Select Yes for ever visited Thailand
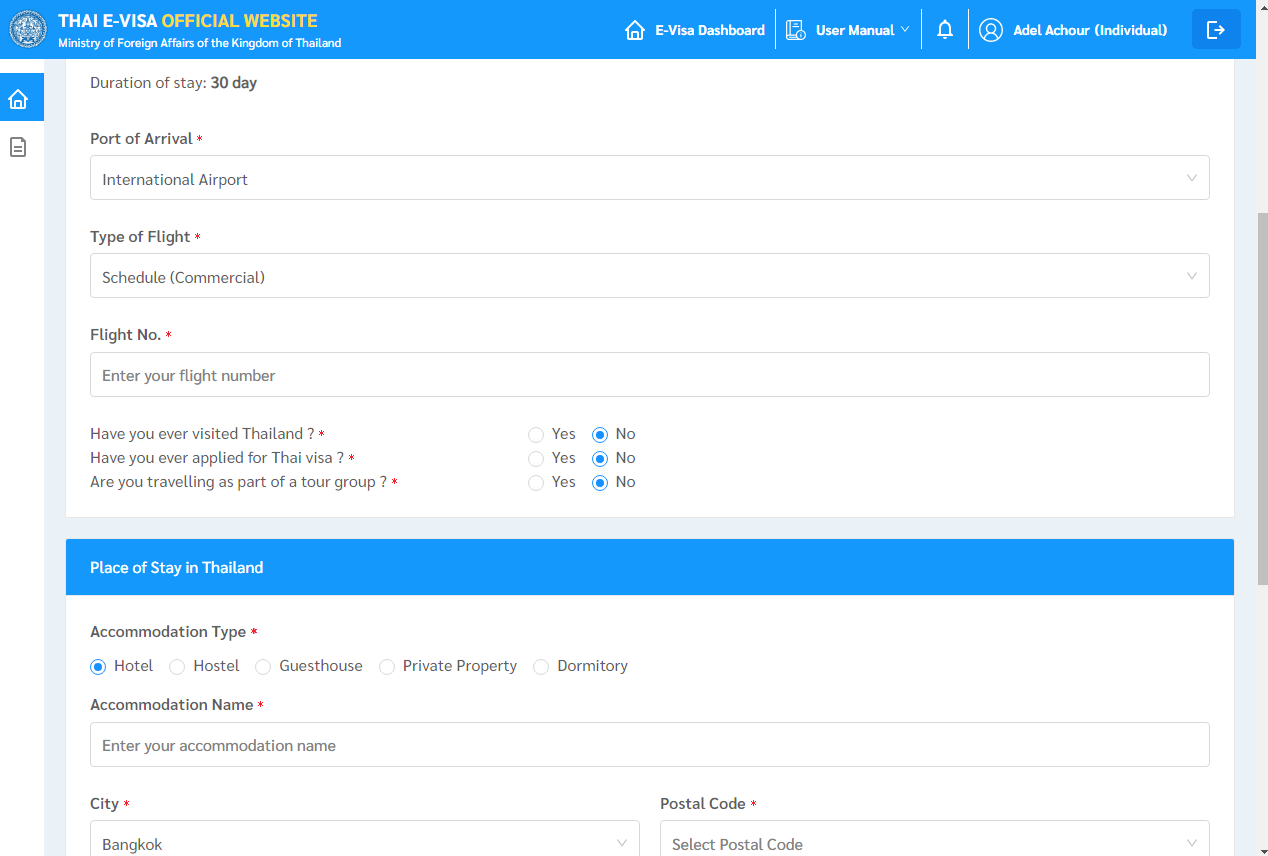 (x=536, y=434)
